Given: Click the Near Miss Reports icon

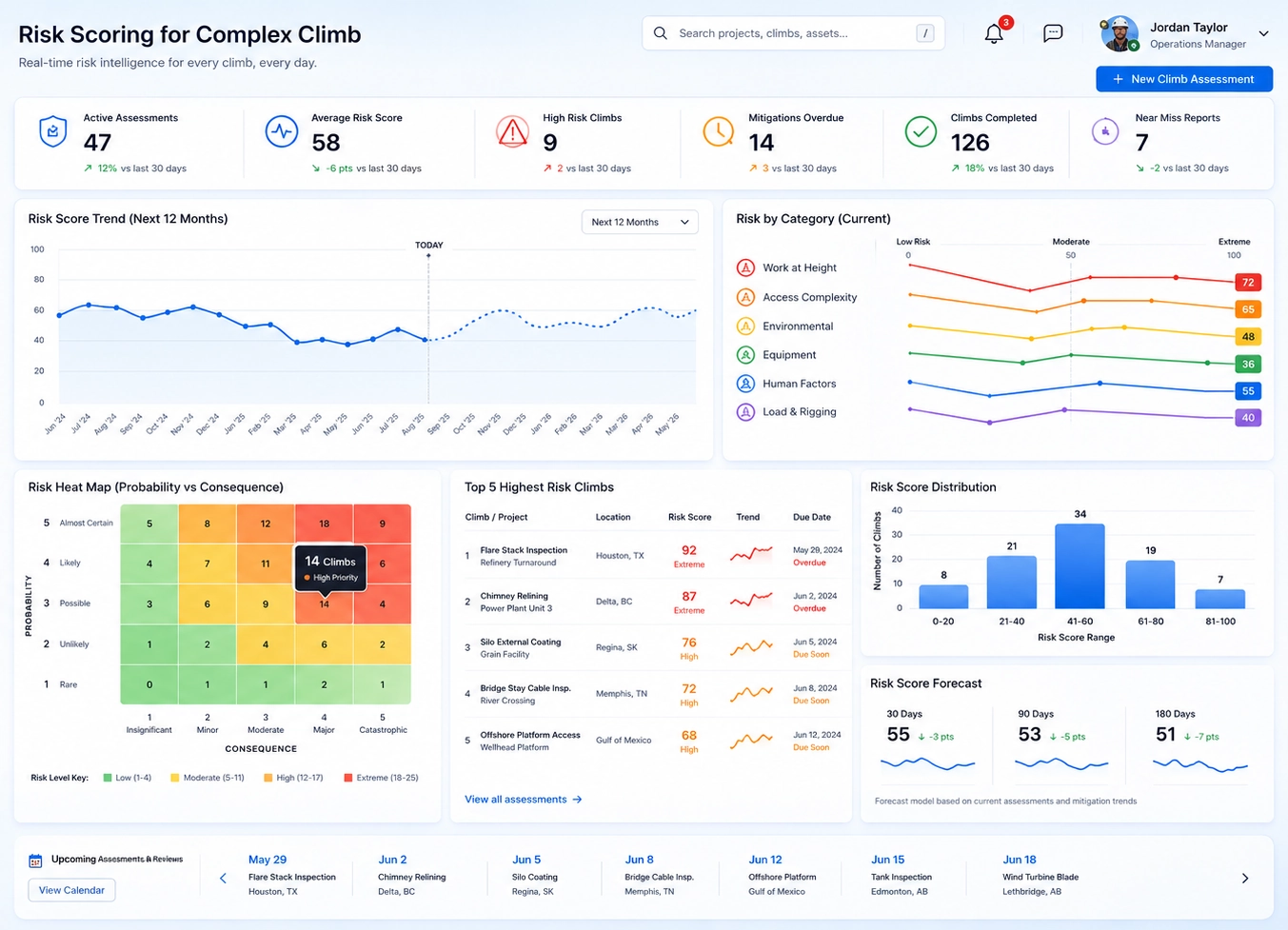Looking at the screenshot, I should (x=1105, y=131).
